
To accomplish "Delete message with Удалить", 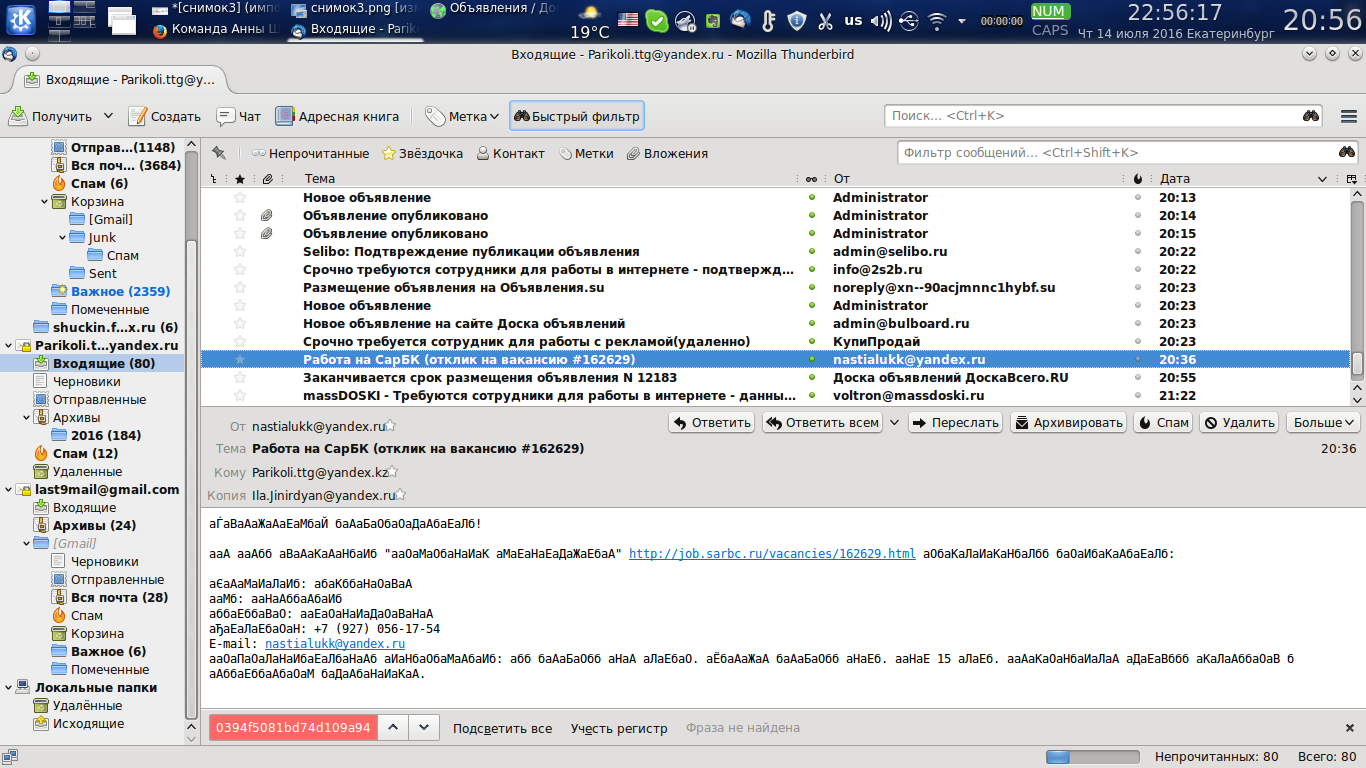I will 1239,422.
